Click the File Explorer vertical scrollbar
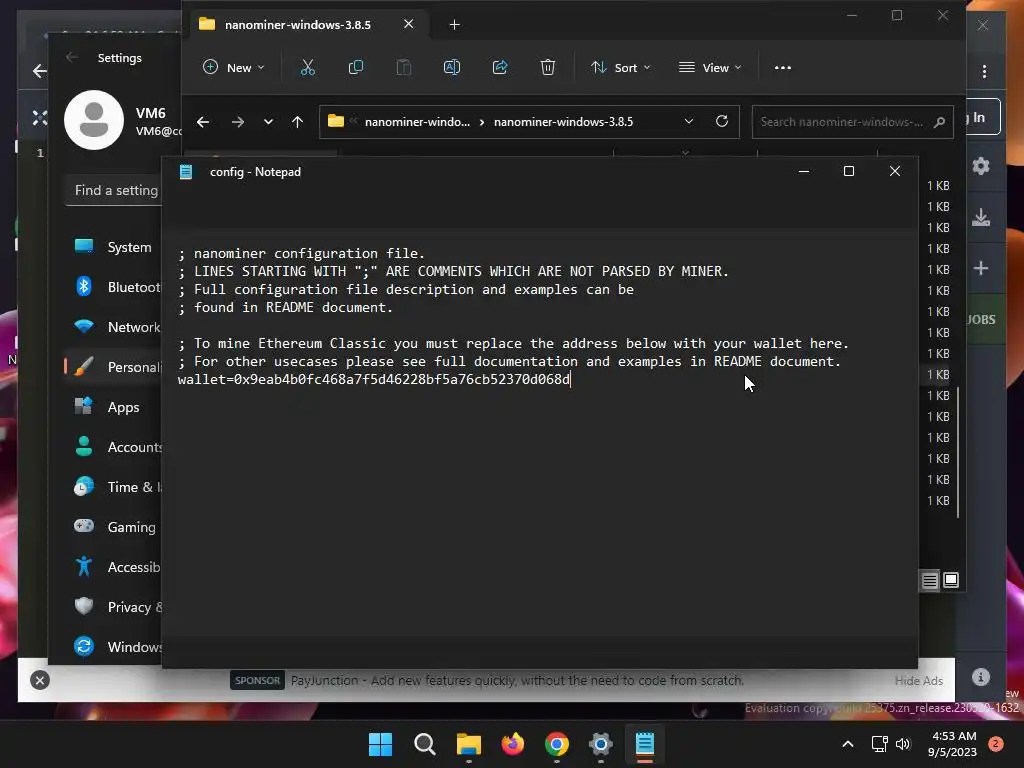Viewport: 1024px width, 768px height. pyautogui.click(x=958, y=453)
